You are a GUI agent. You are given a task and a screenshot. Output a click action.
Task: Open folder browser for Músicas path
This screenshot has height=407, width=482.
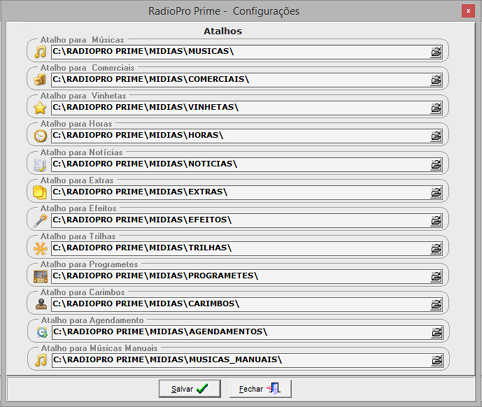tap(436, 52)
